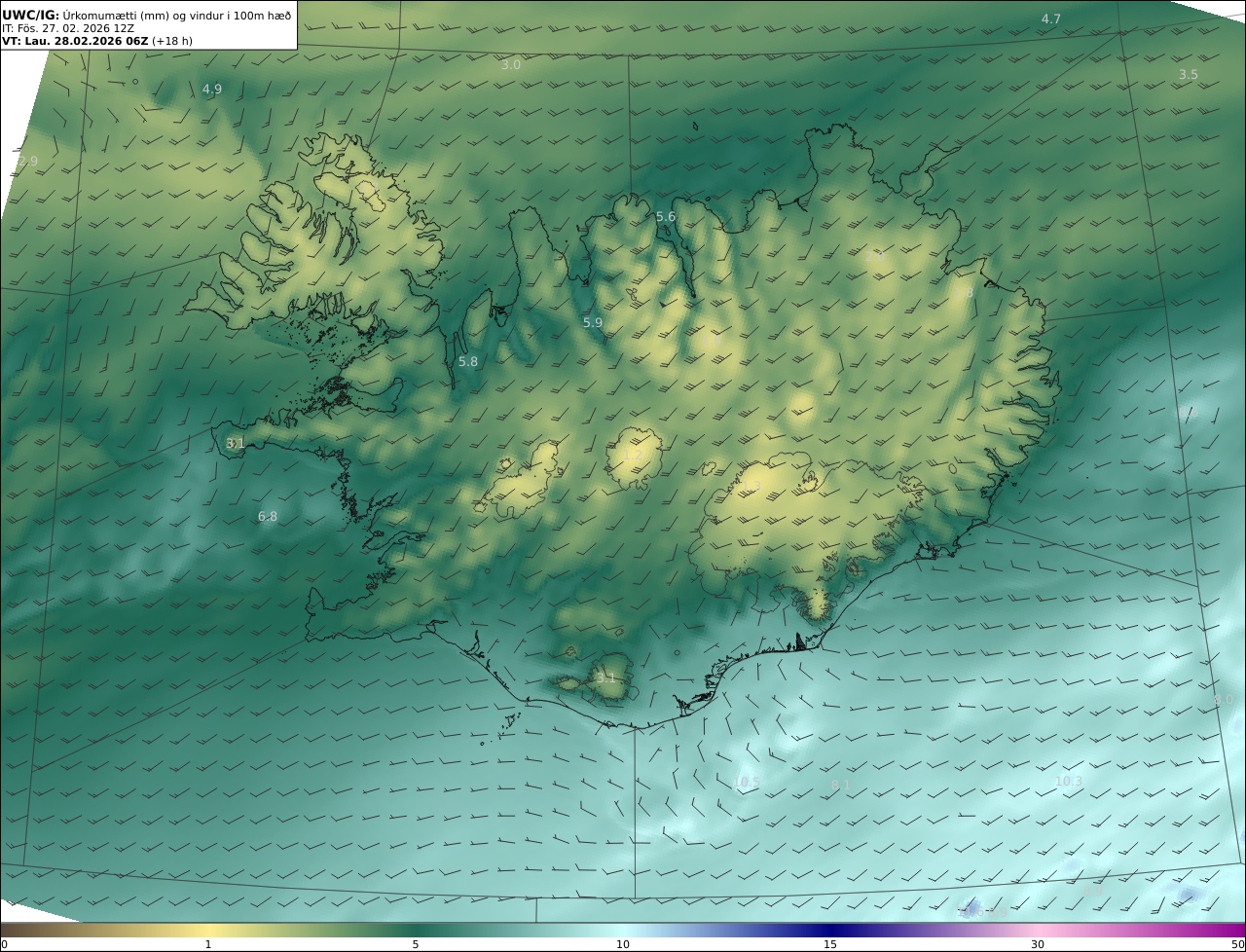
Task: Click the 8.1 value label
Action: click(842, 786)
